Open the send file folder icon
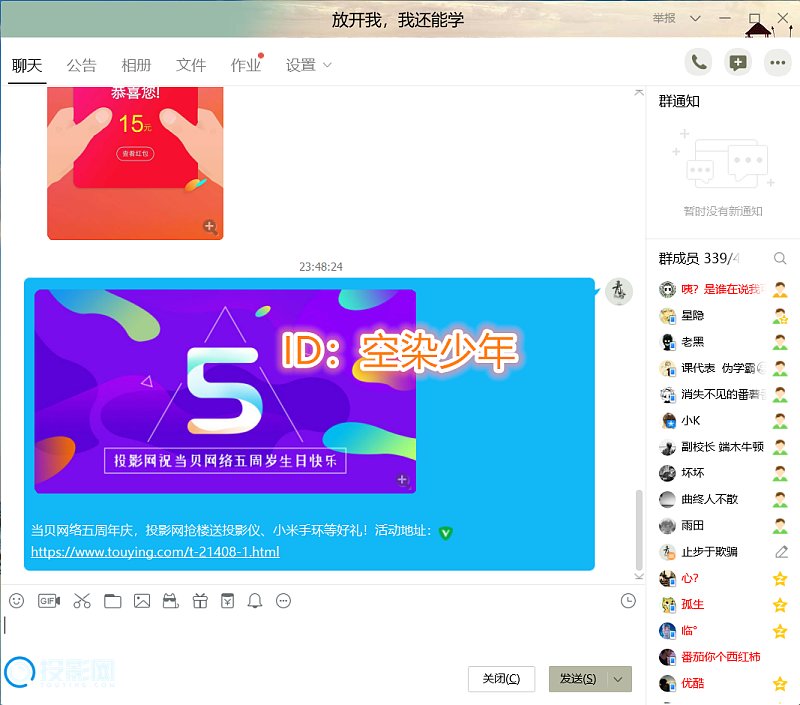Screen dimensions: 800x705 [112, 601]
